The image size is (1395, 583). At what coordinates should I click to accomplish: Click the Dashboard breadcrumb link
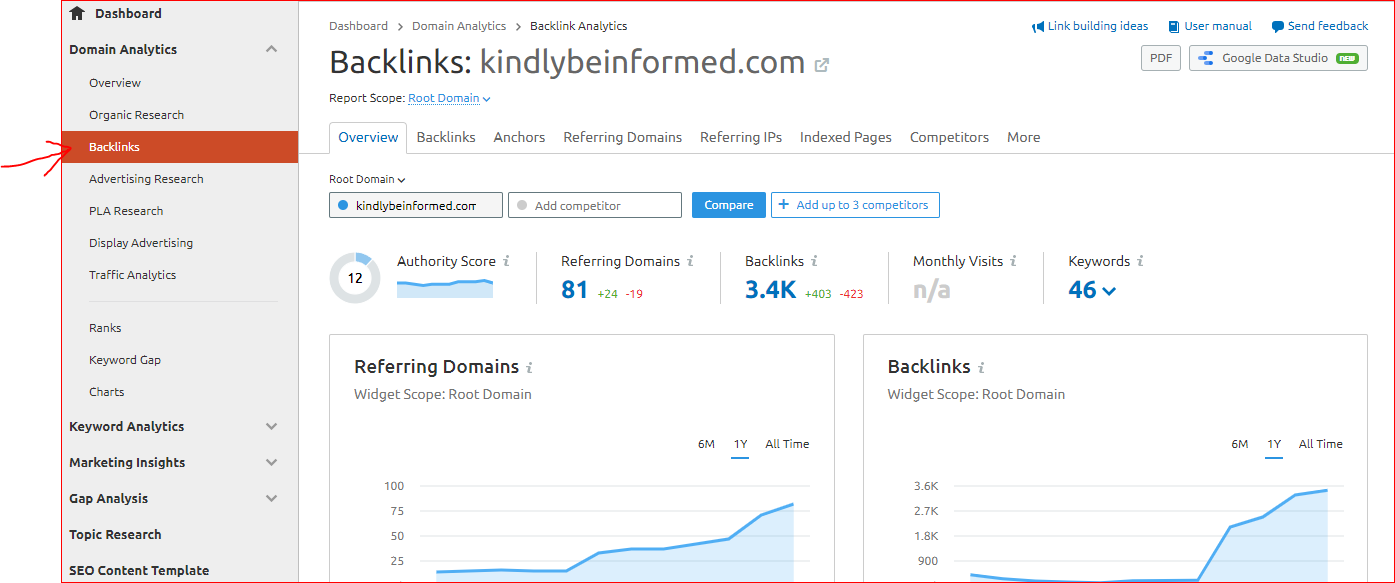point(358,26)
